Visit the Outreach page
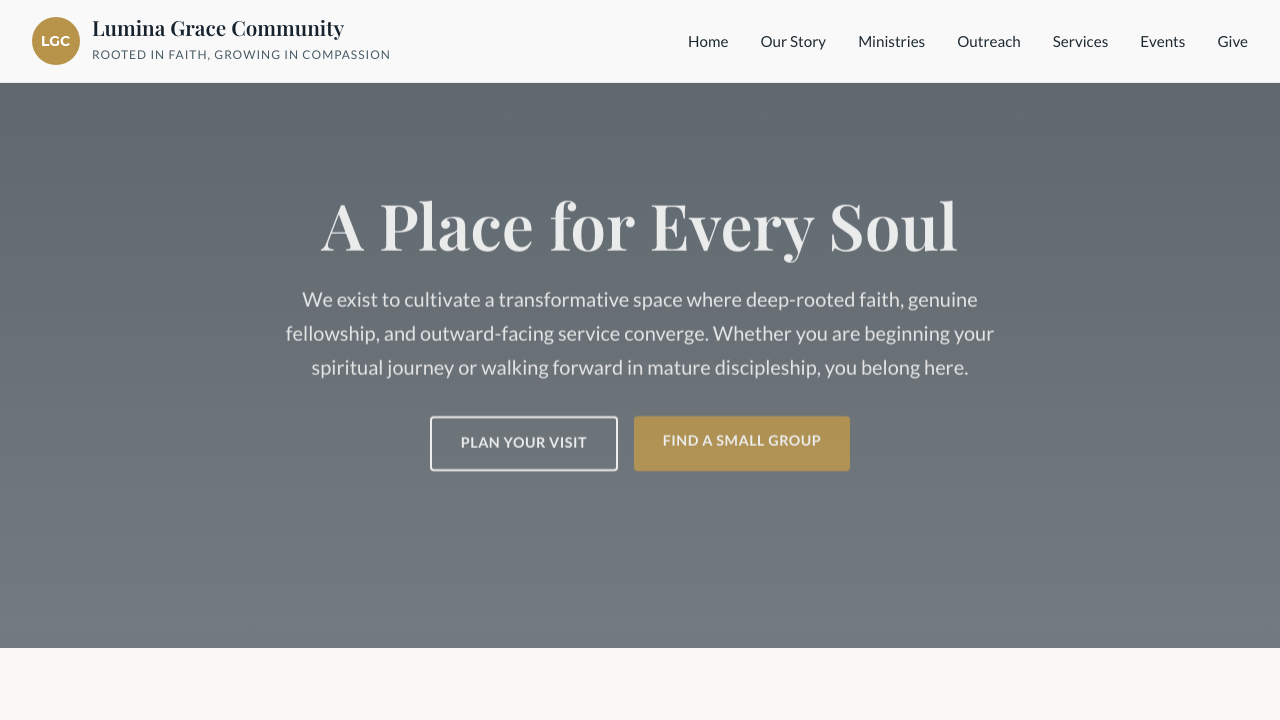This screenshot has height=720, width=1280. [988, 41]
